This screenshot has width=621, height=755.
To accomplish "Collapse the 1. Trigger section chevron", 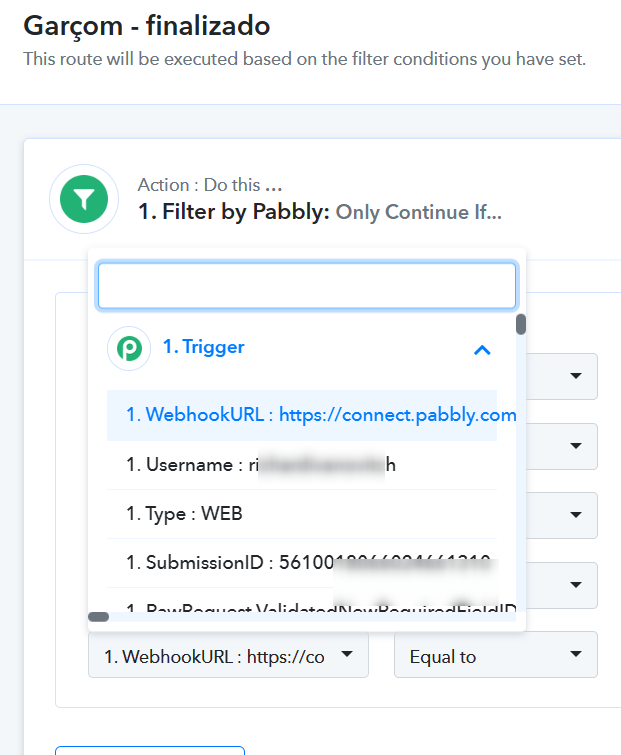I will click(x=482, y=350).
